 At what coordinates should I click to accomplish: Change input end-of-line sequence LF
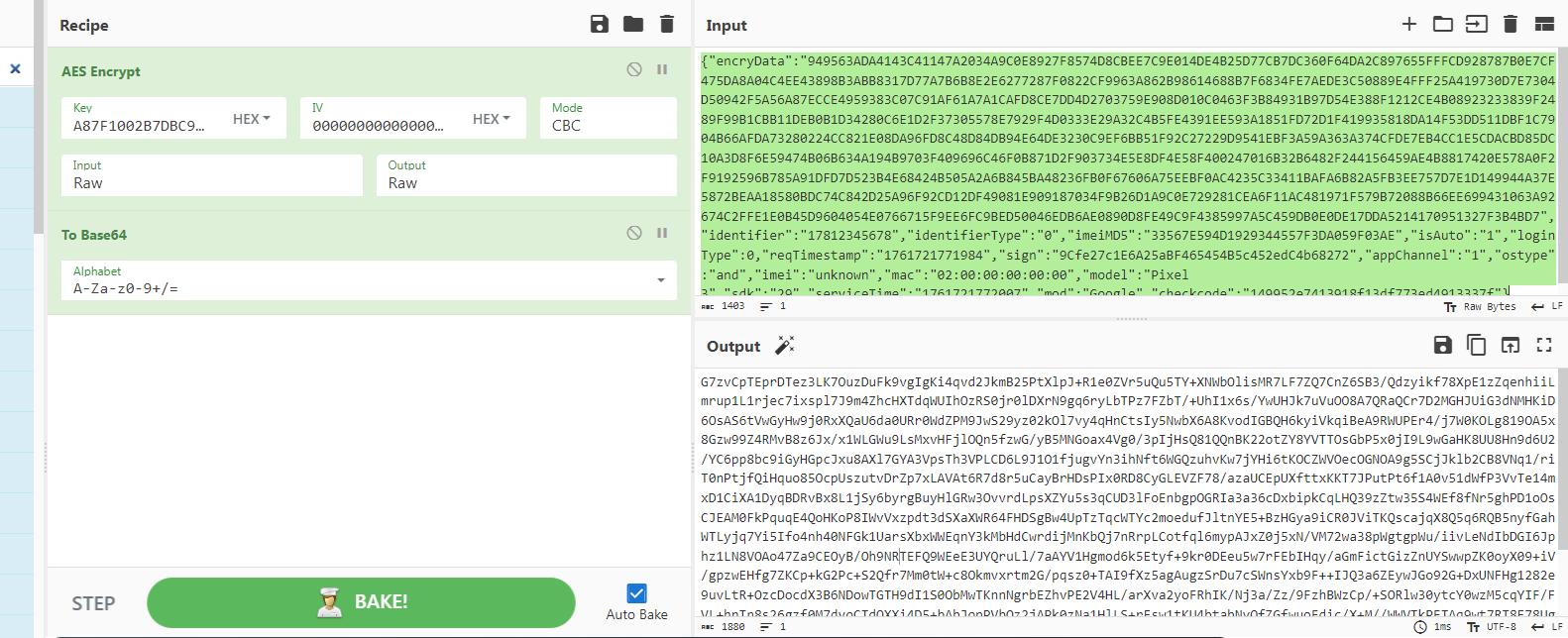click(1547, 307)
